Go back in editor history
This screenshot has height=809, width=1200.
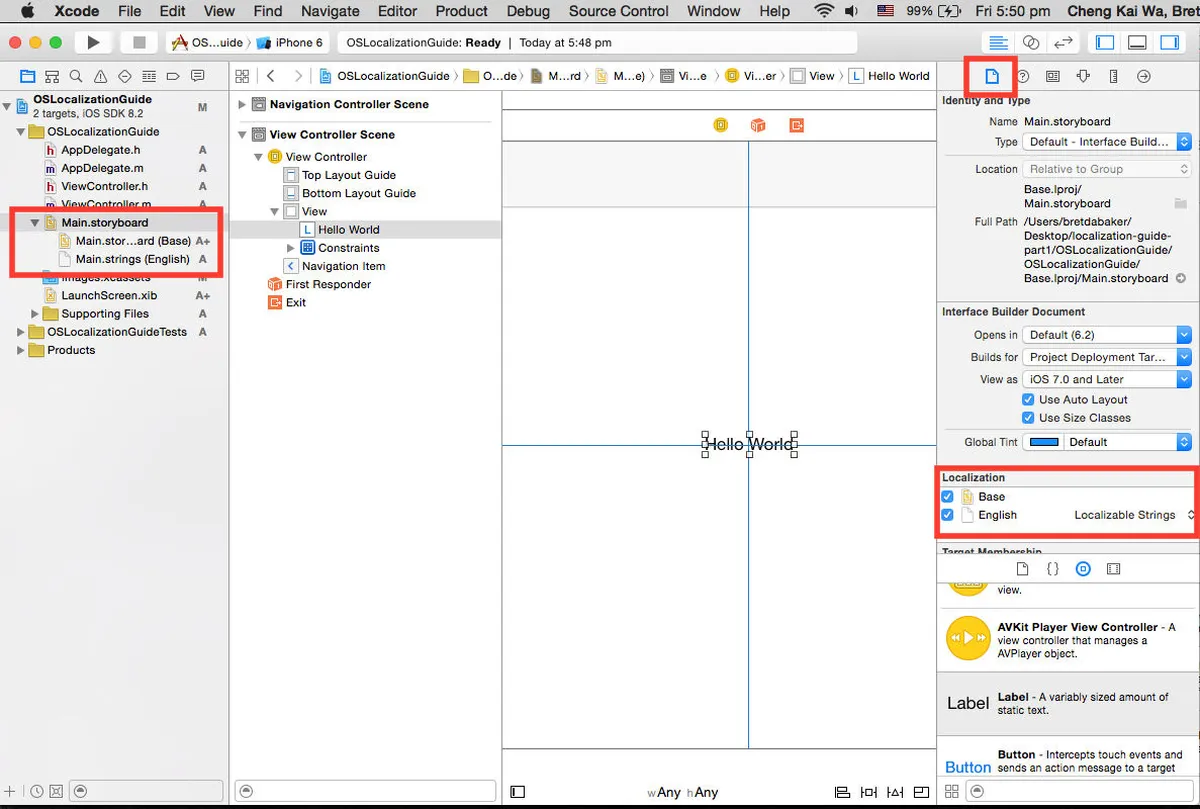tap(271, 76)
